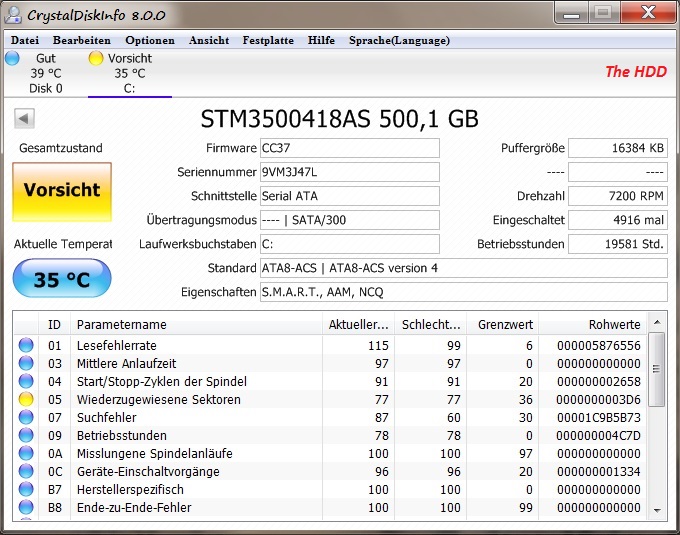Click the Grenzwert column header
The height and width of the screenshot is (535, 680).
coord(503,324)
